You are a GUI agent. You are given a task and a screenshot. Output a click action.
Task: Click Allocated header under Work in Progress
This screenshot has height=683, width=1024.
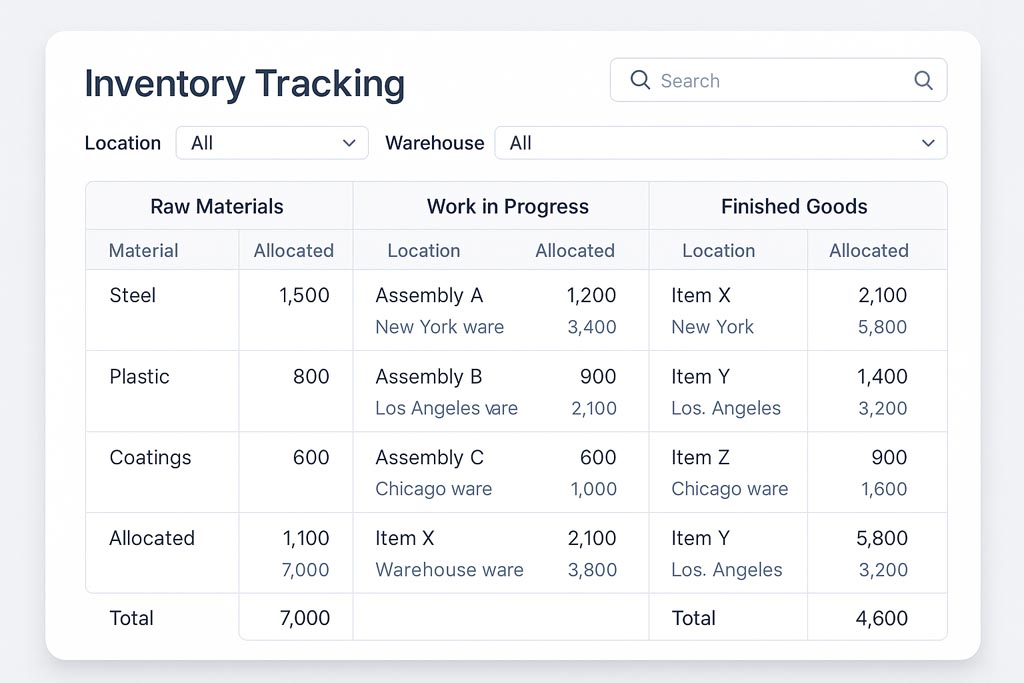click(x=575, y=251)
